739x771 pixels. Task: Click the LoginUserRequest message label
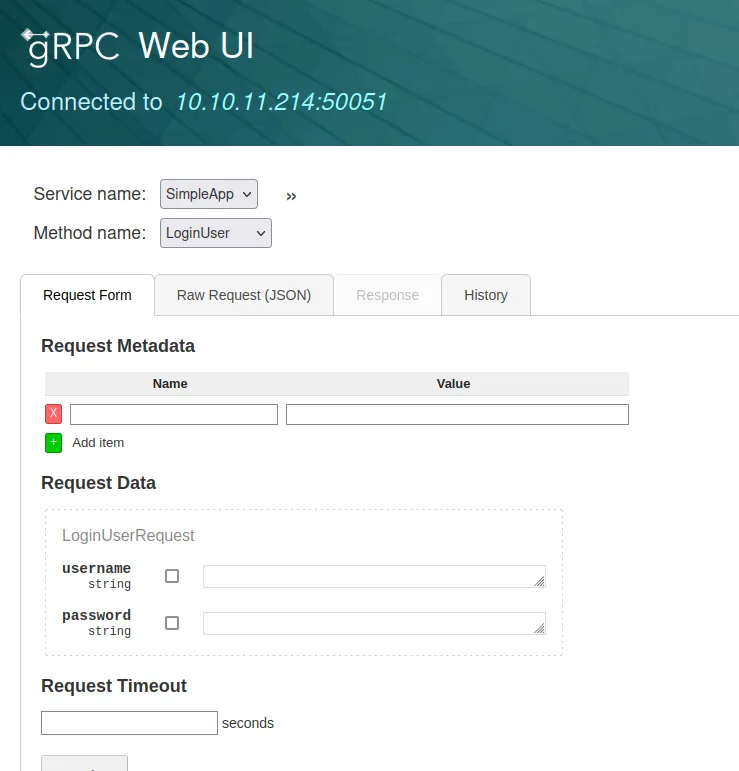128,535
